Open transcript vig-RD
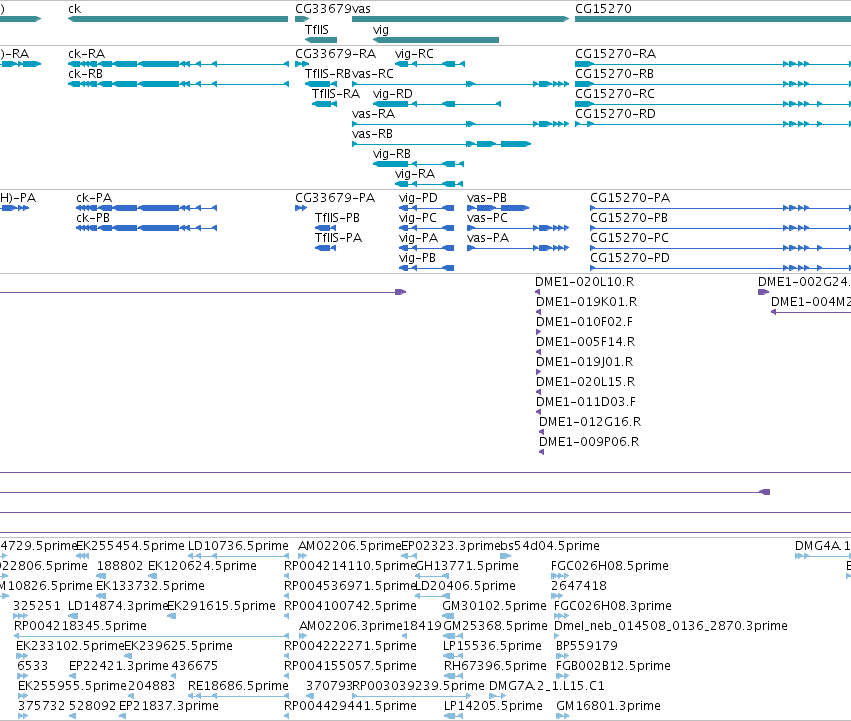Viewport: 851px width, 721px height. [x=392, y=94]
